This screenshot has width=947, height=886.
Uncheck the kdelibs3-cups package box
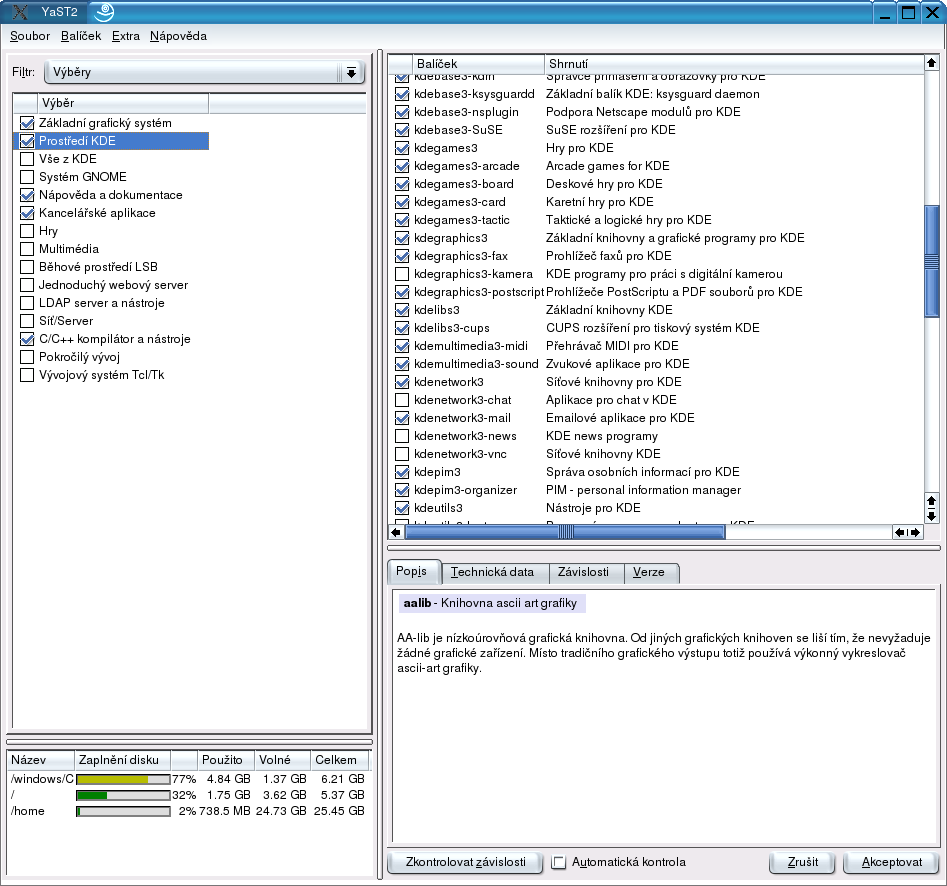[402, 328]
